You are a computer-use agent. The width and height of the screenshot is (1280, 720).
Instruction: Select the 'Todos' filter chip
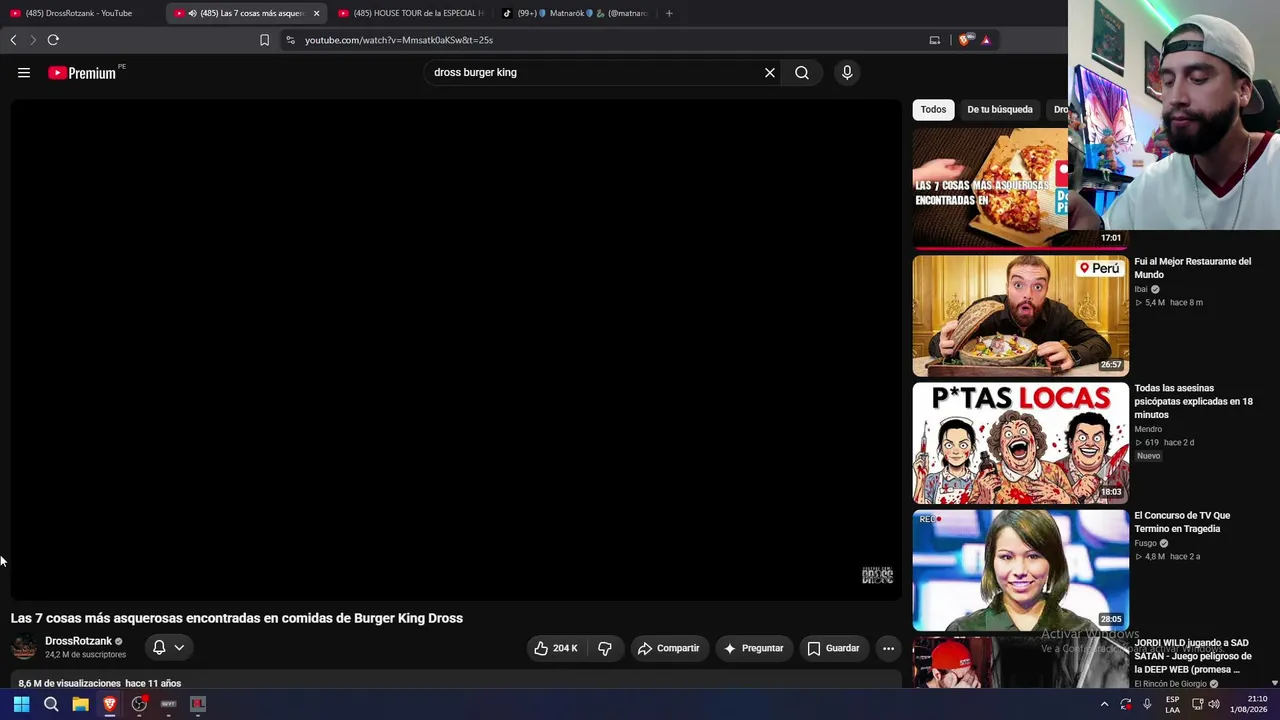(933, 109)
